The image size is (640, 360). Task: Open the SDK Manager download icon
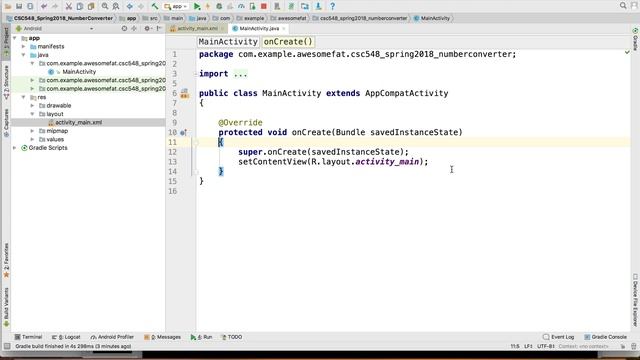pyautogui.click(x=318, y=6)
